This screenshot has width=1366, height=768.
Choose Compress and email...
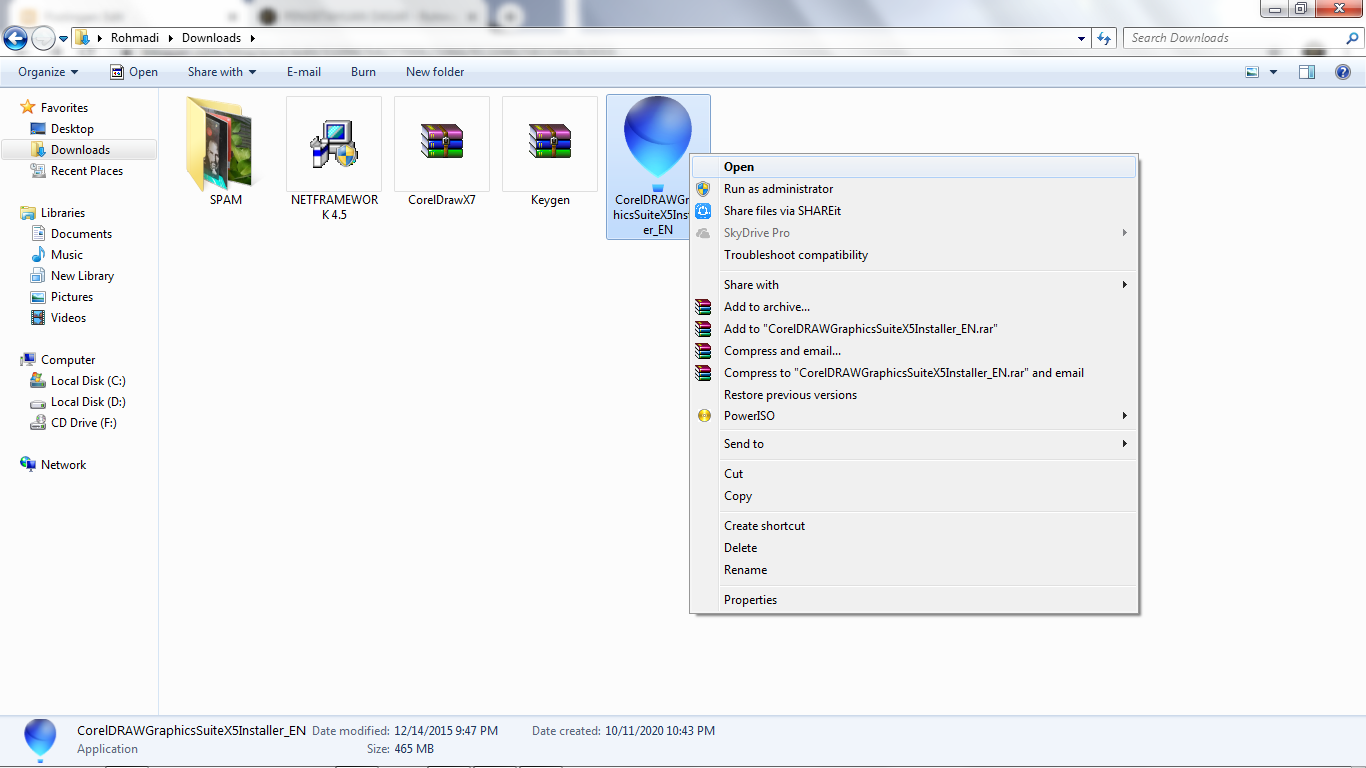tap(914, 351)
